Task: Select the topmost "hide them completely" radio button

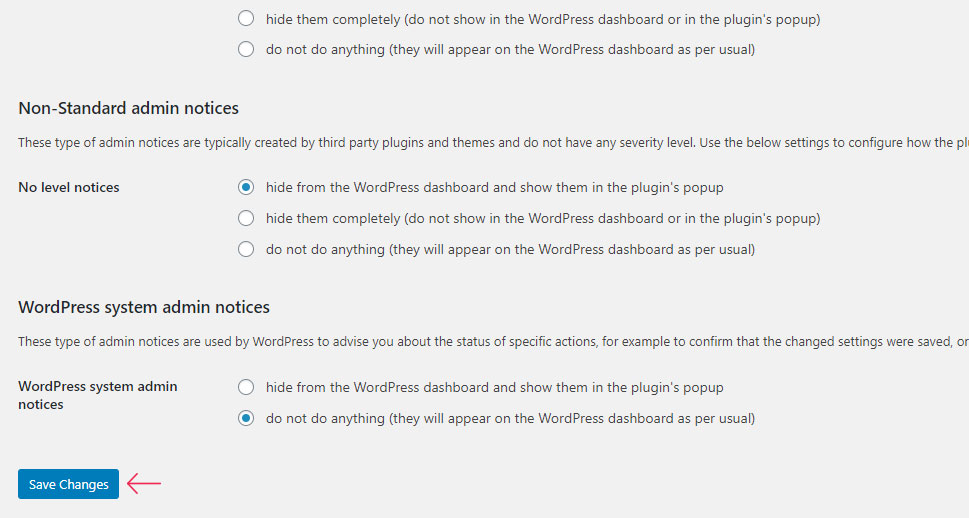Action: tap(246, 19)
